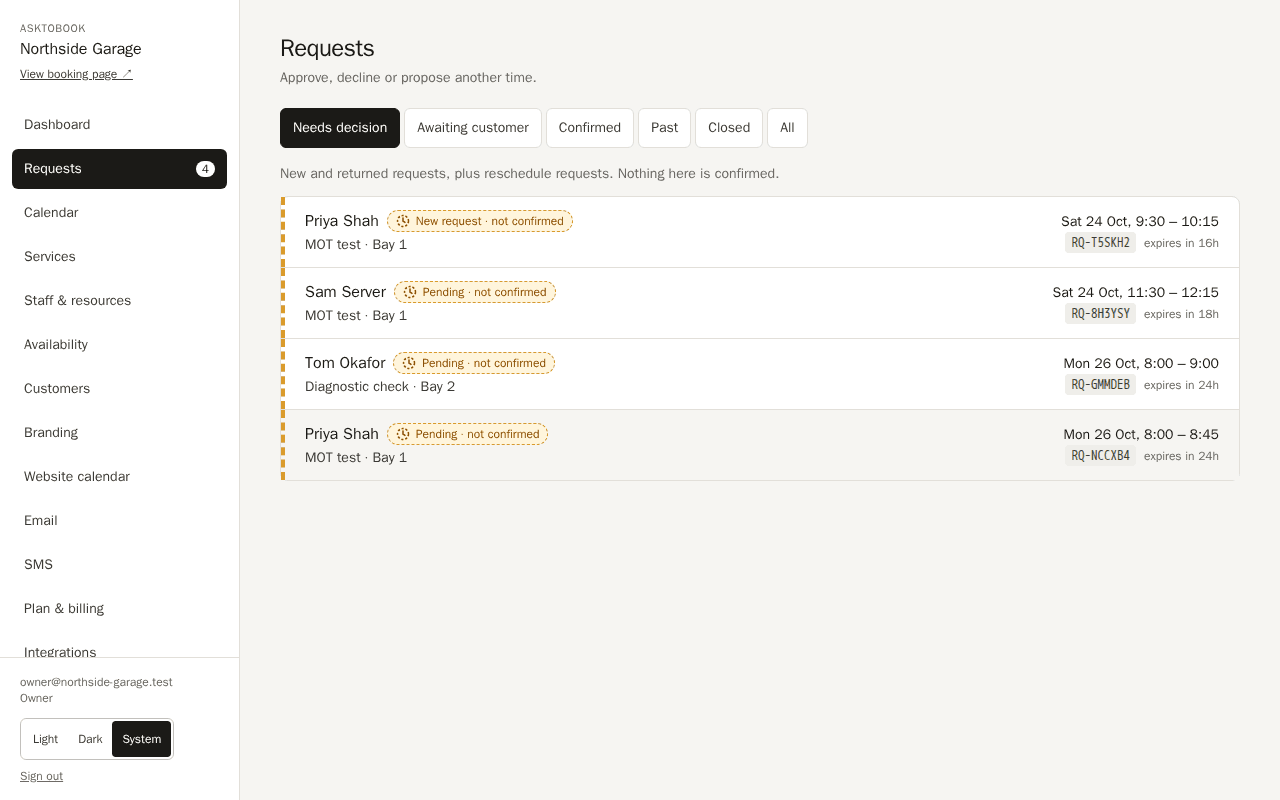Click request code RQ-8H3YSY
This screenshot has width=1280, height=800.
(1100, 314)
